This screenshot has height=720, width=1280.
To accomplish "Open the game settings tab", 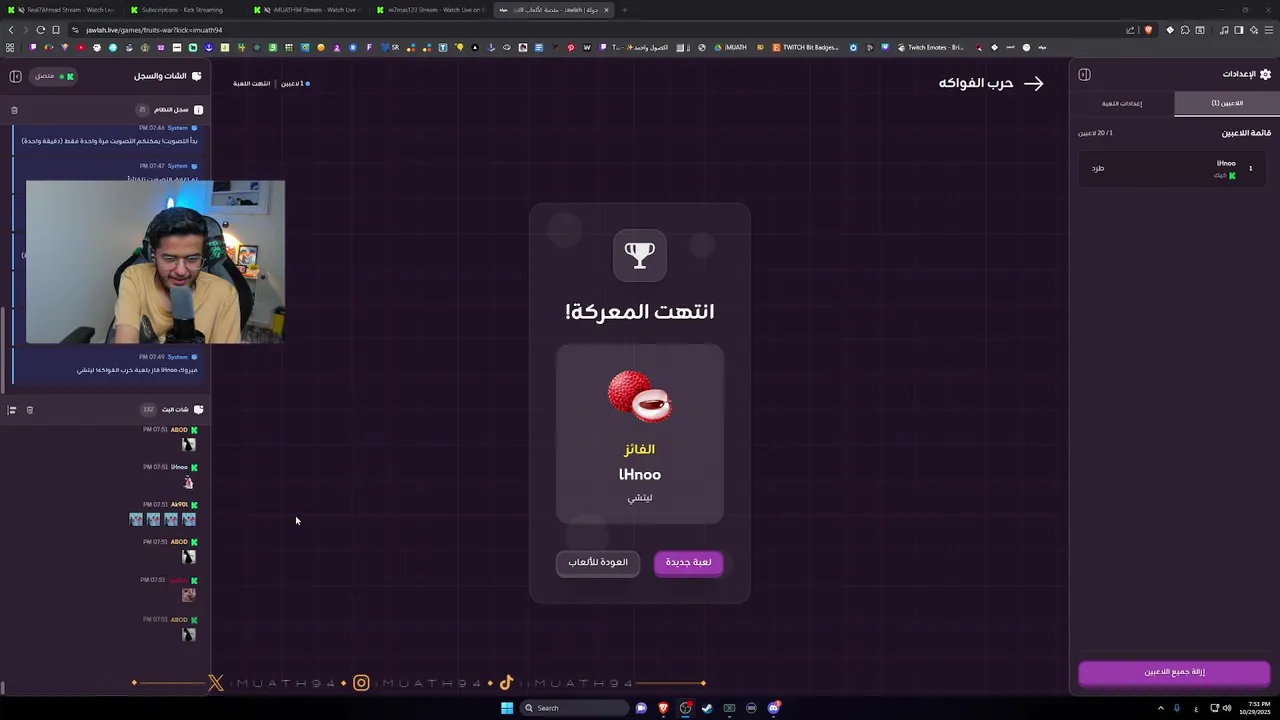I will (1122, 103).
